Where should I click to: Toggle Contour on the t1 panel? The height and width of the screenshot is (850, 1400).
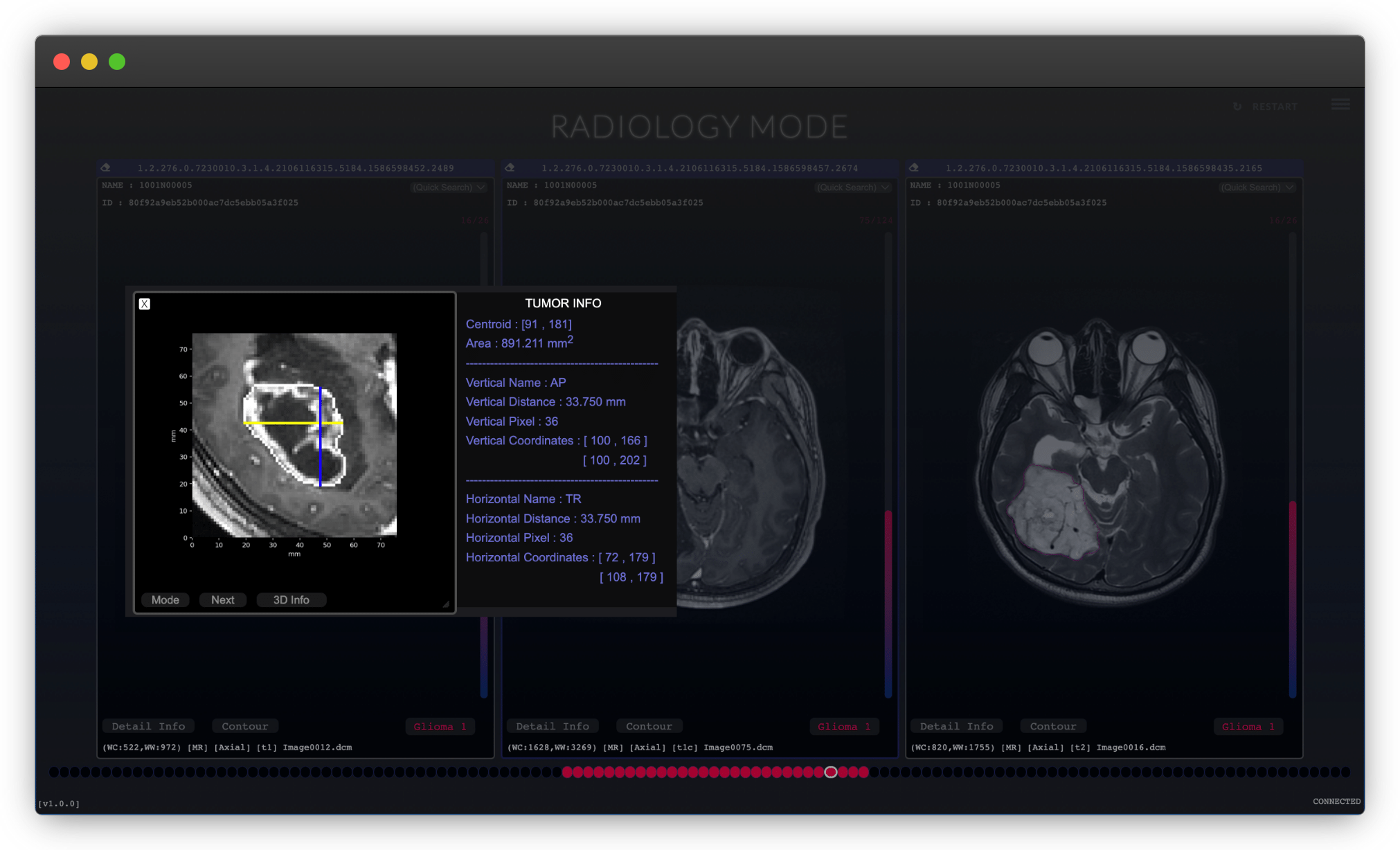[244, 726]
